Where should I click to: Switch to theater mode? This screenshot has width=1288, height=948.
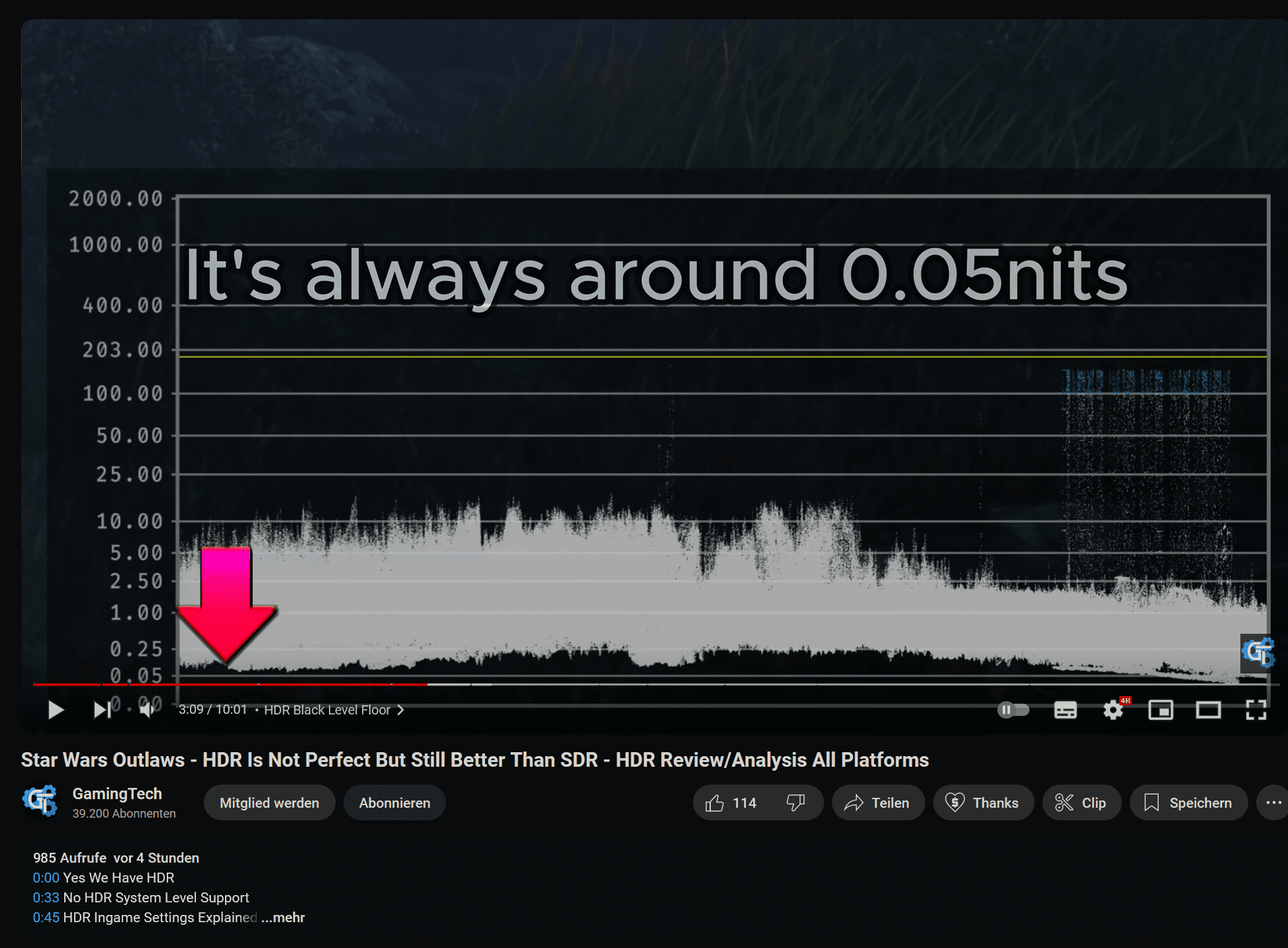point(1208,710)
